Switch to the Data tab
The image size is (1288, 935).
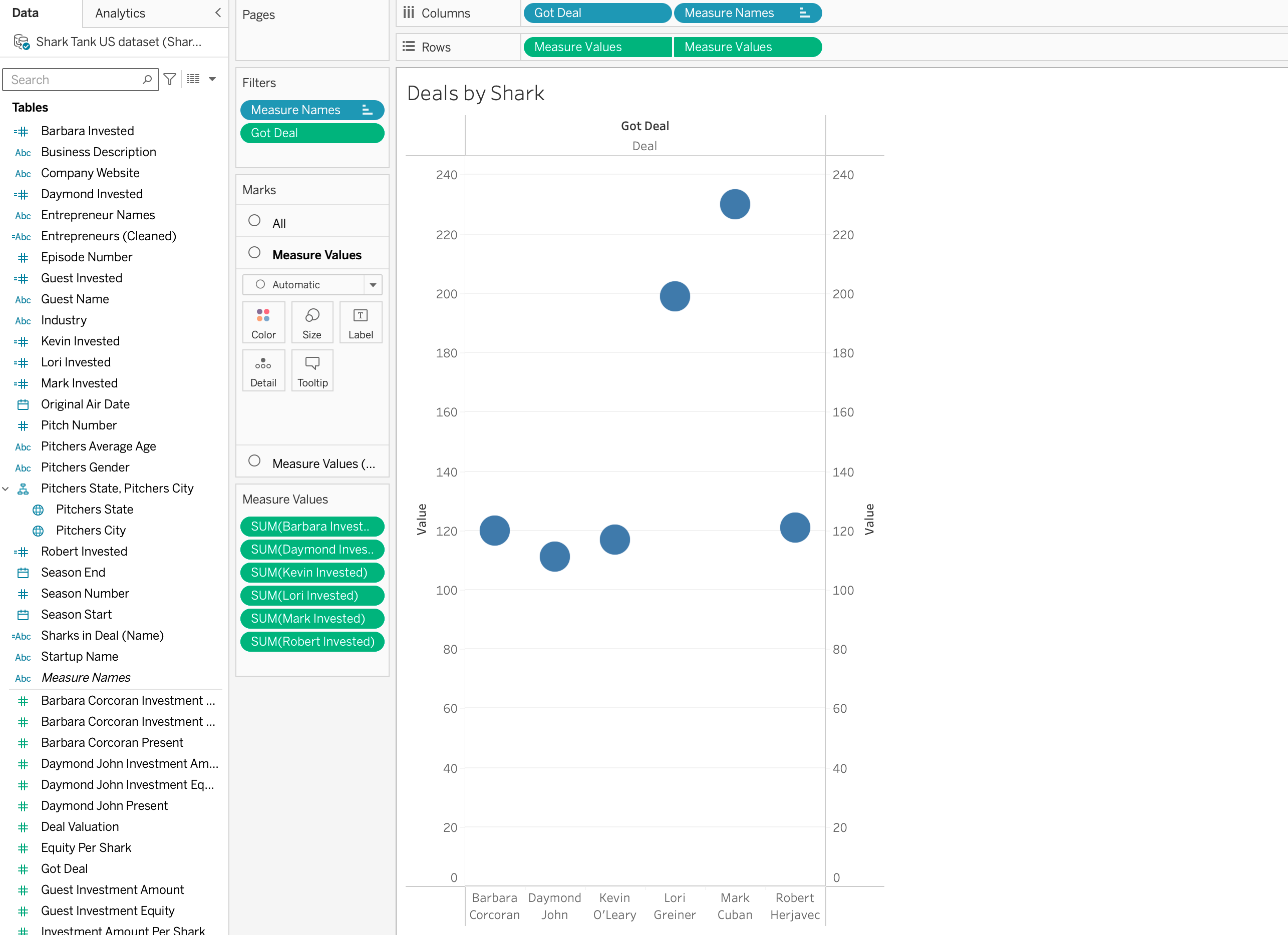coord(26,13)
